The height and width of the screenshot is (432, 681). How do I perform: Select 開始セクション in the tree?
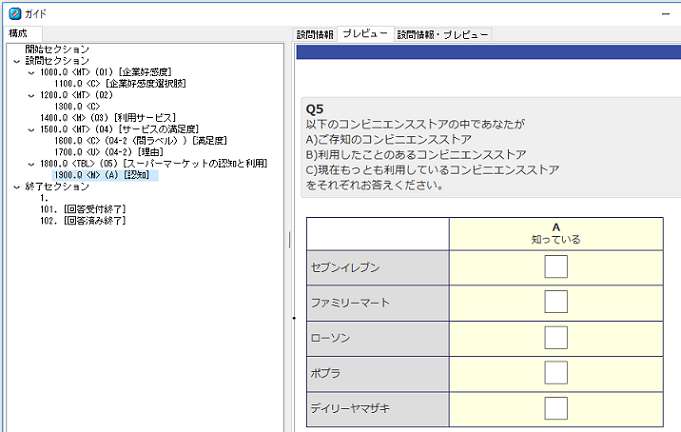pyautogui.click(x=57, y=49)
